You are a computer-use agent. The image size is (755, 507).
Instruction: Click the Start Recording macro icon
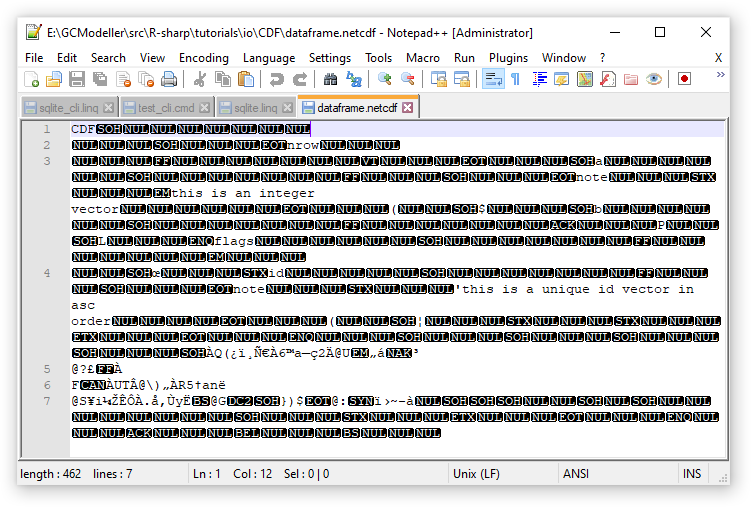click(x=685, y=79)
